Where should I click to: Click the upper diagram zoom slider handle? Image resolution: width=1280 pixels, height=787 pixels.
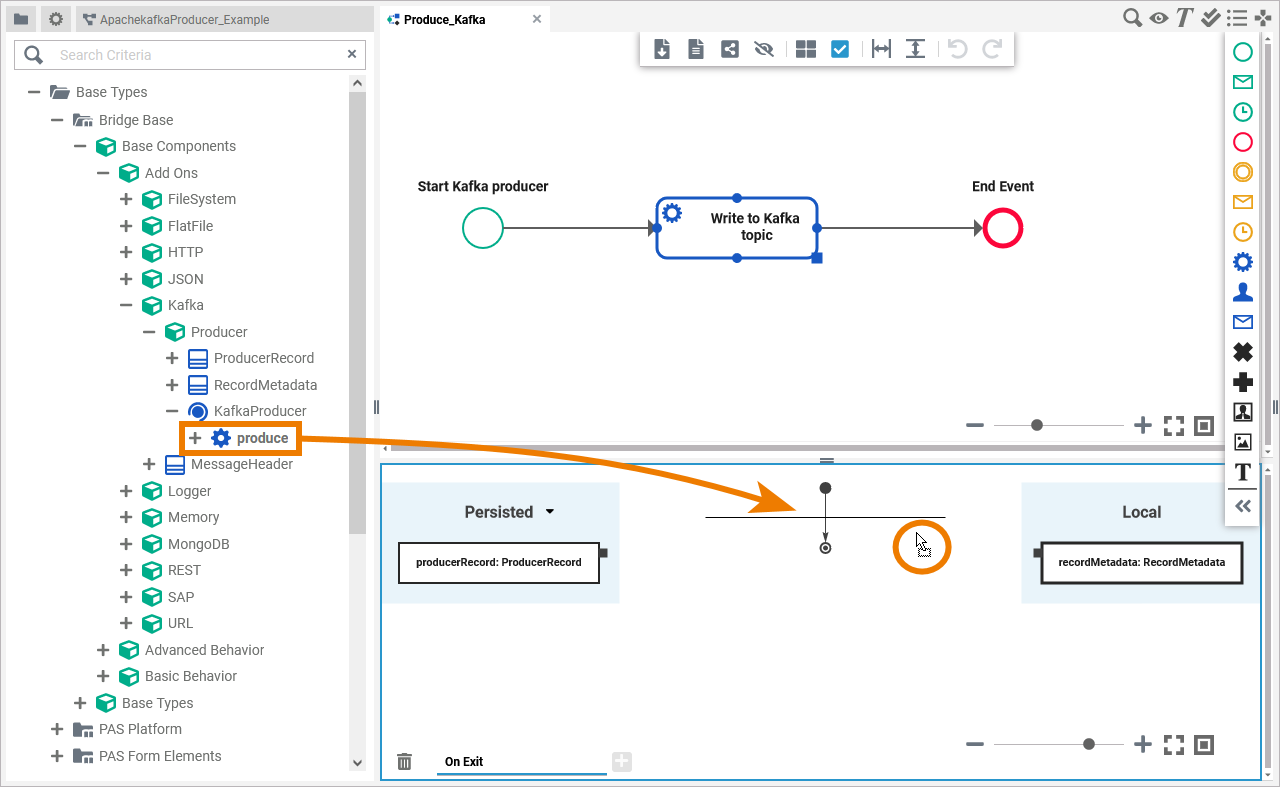(x=1037, y=425)
